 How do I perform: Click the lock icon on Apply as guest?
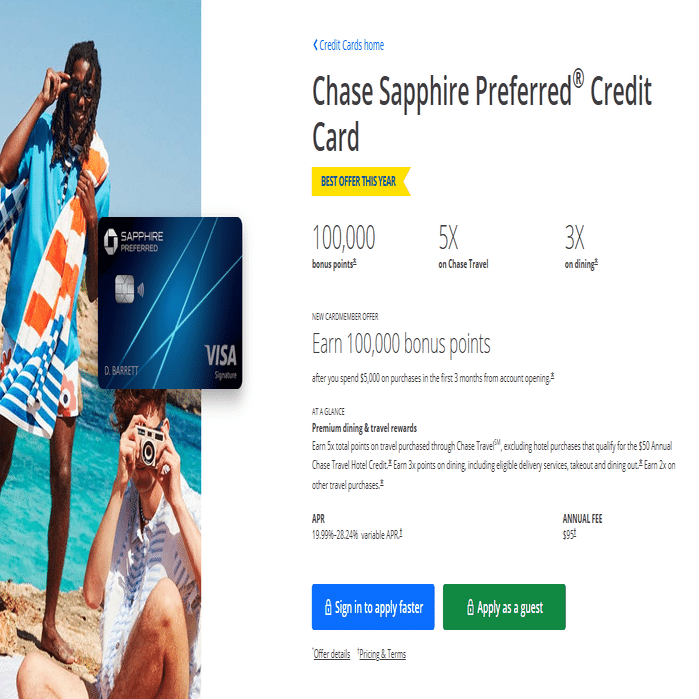tap(470, 607)
